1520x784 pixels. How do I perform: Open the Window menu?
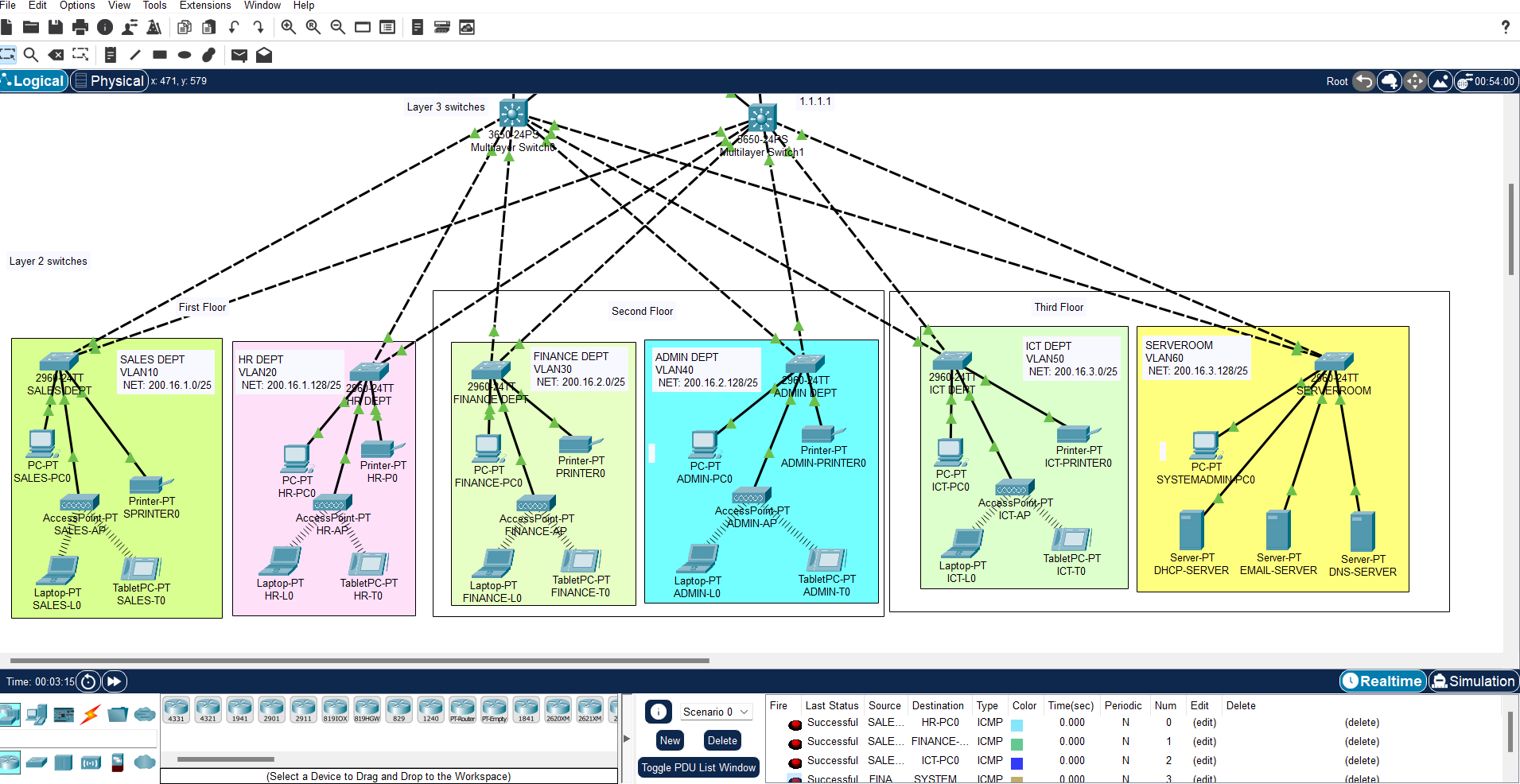[x=262, y=6]
